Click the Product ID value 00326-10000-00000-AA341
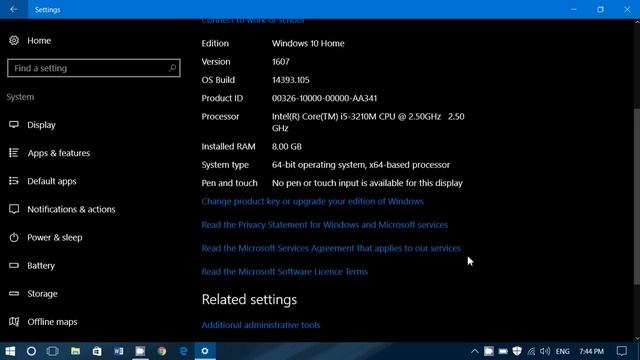640x360 pixels. (x=324, y=98)
